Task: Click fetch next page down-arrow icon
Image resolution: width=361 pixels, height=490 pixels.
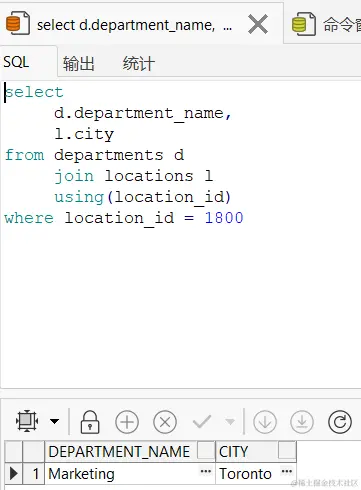Action: click(x=265, y=422)
